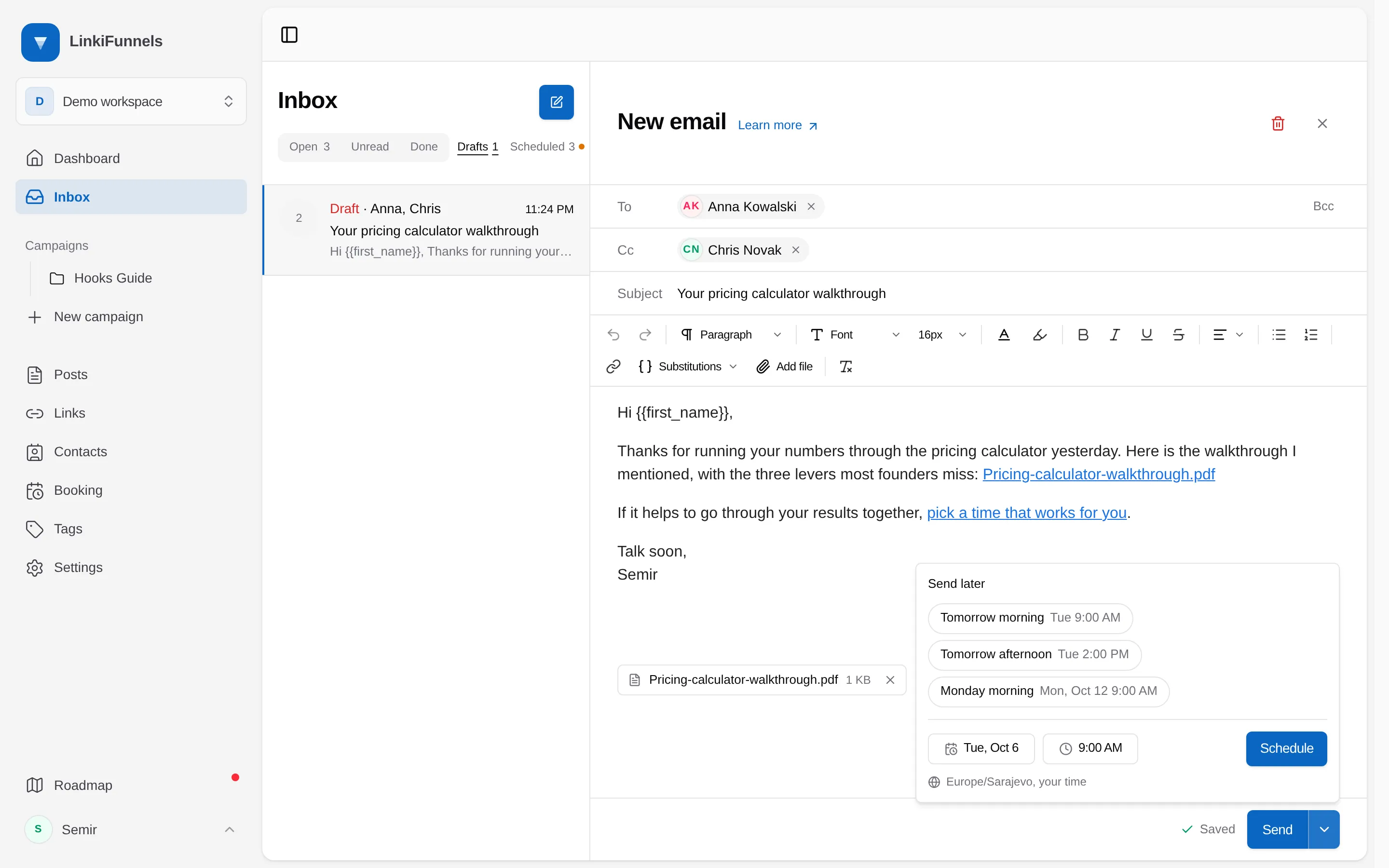
Task: Close the New email composer
Action: click(1322, 123)
